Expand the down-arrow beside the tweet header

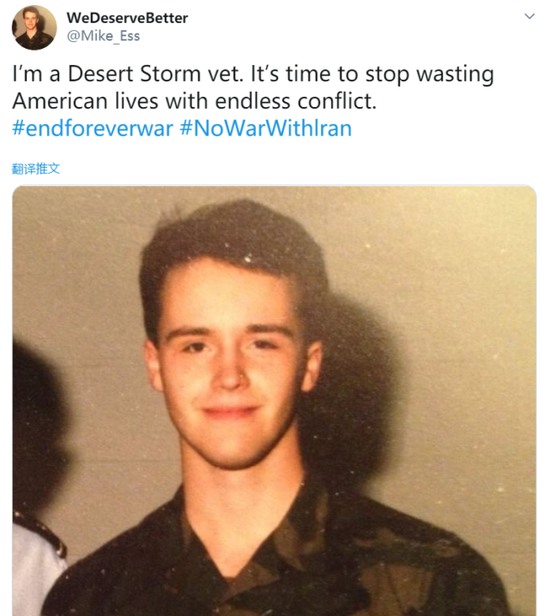(530, 16)
